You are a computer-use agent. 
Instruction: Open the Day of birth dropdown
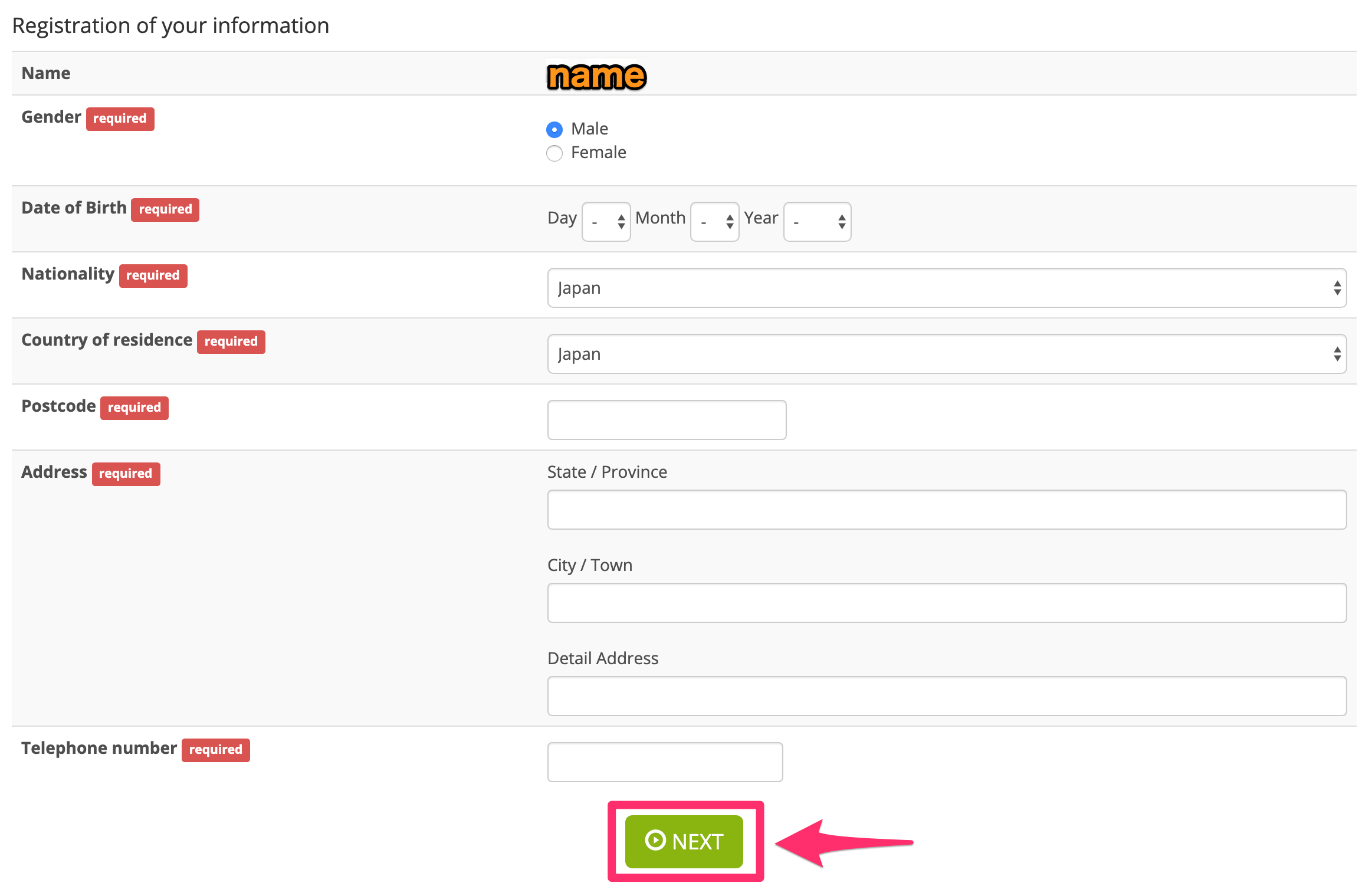[606, 222]
